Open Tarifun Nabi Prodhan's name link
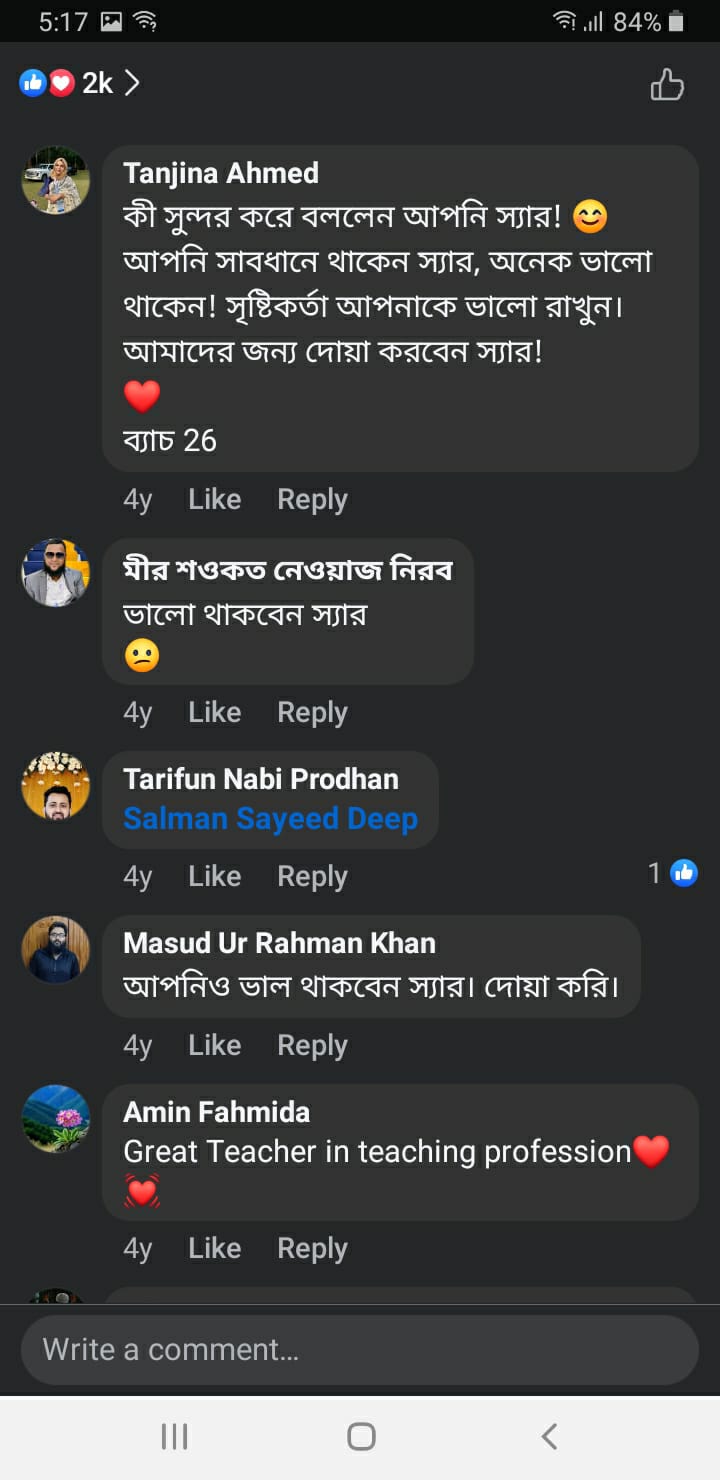 tap(260, 779)
